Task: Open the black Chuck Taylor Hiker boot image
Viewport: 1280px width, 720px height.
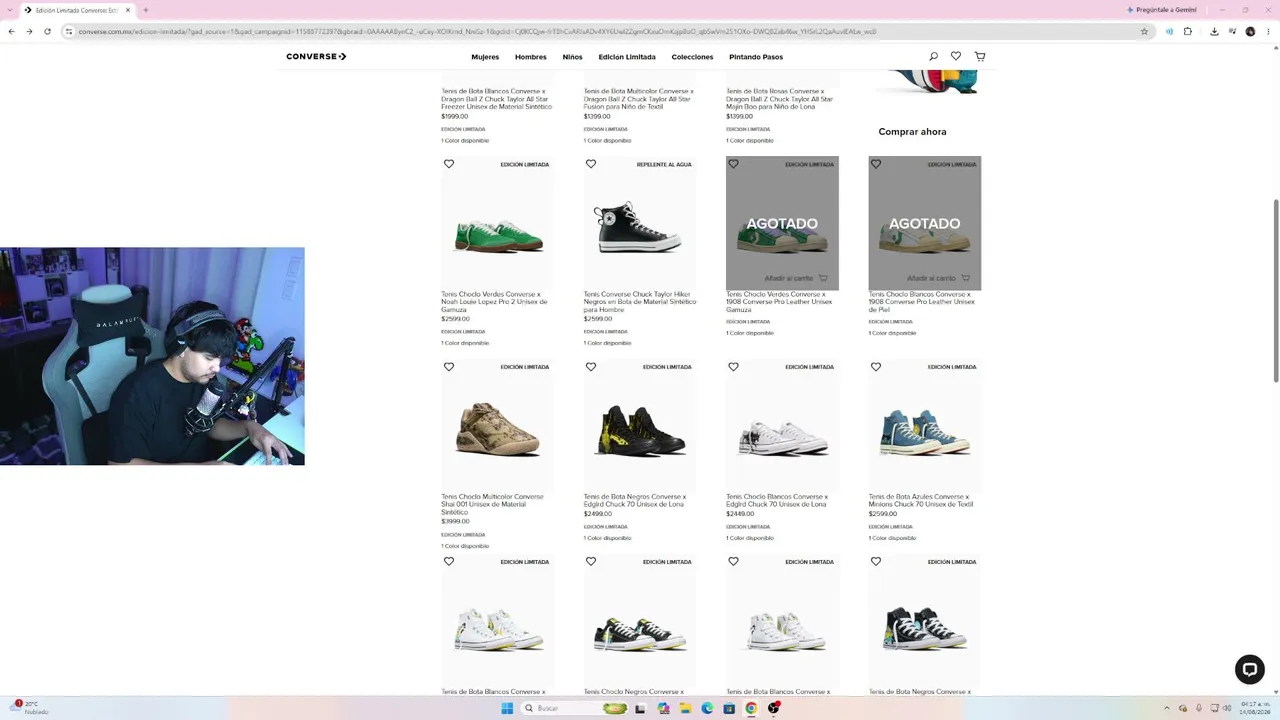Action: [x=639, y=229]
